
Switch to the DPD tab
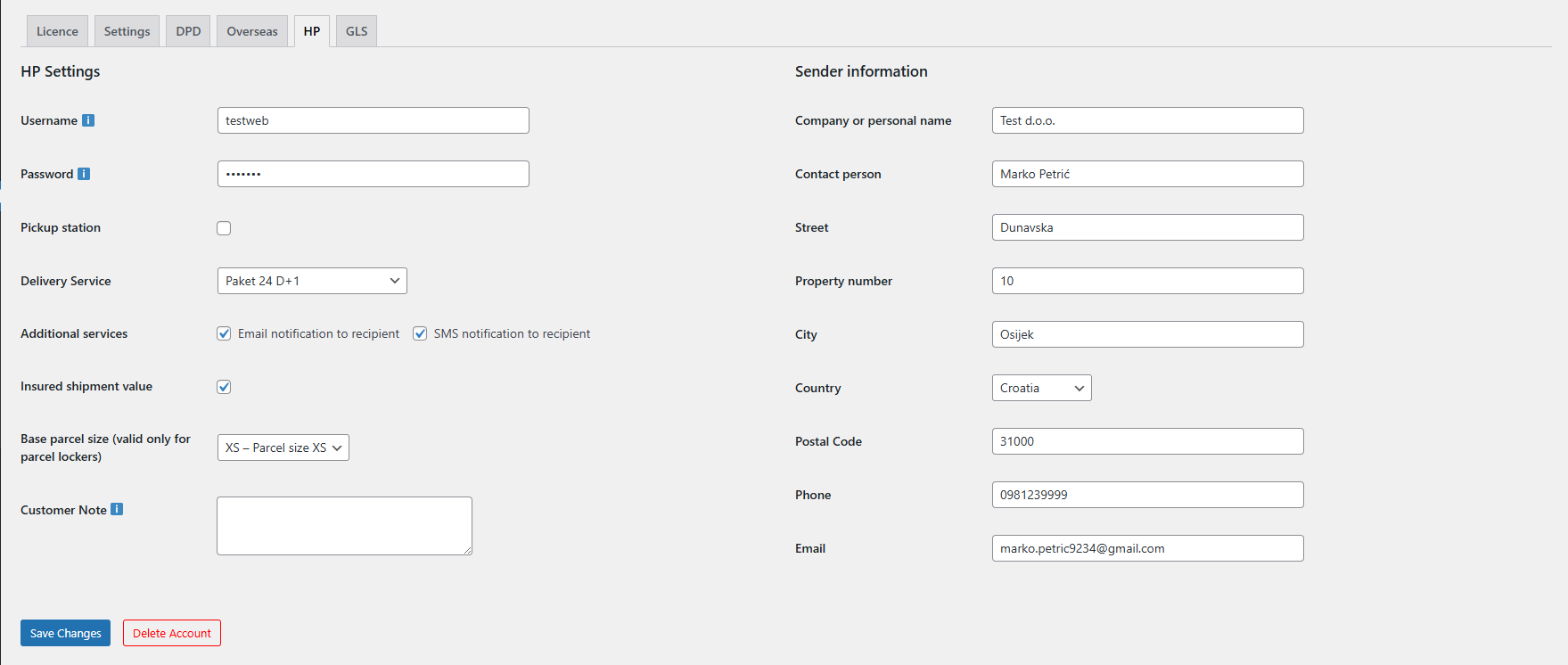[188, 31]
